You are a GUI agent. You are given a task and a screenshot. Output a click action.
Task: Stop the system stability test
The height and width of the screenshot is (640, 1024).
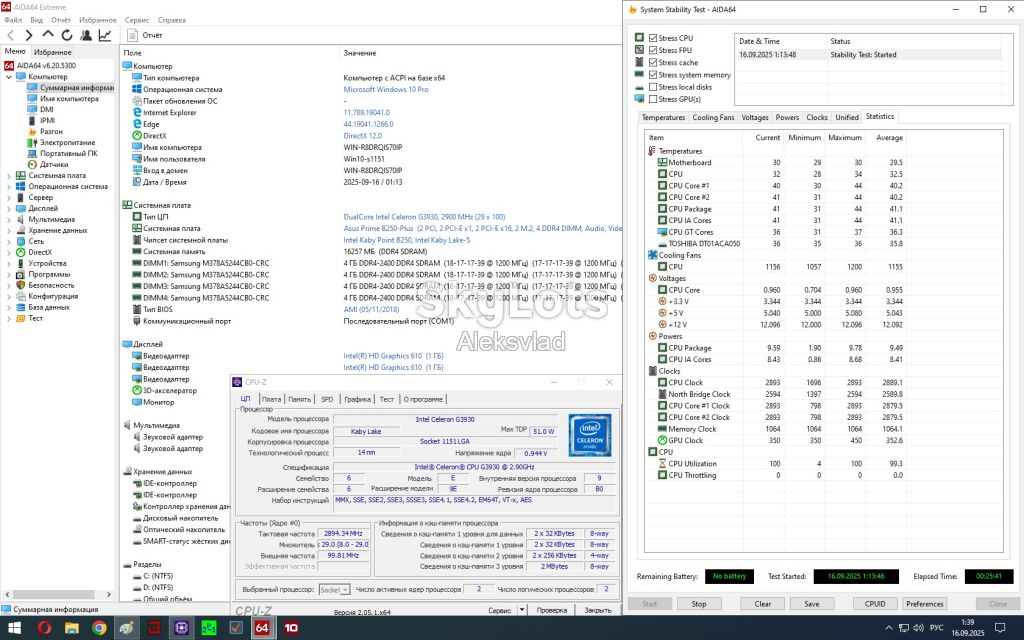click(699, 604)
